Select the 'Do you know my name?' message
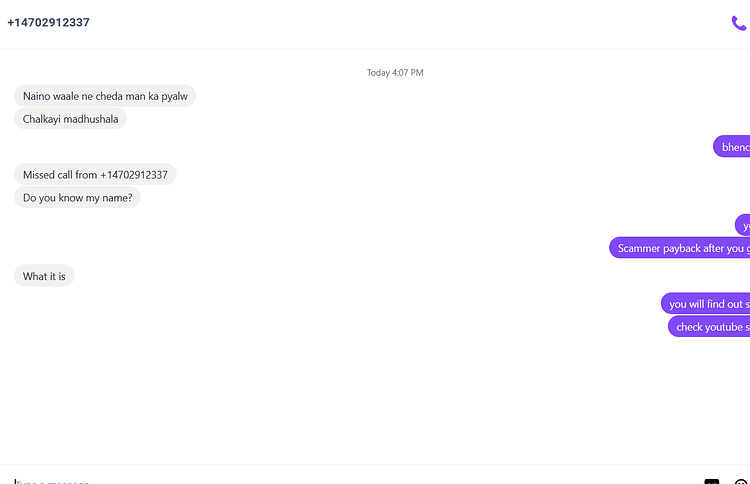Image resolution: width=750 pixels, height=484 pixels. click(77, 198)
